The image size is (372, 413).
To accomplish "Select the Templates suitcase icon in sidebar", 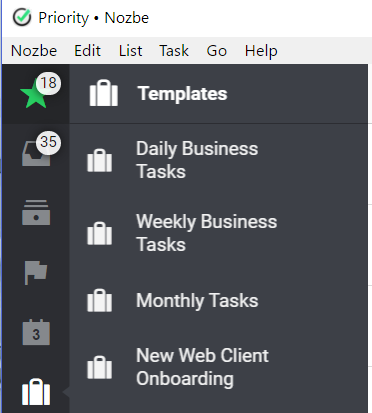I will click(x=36, y=392).
